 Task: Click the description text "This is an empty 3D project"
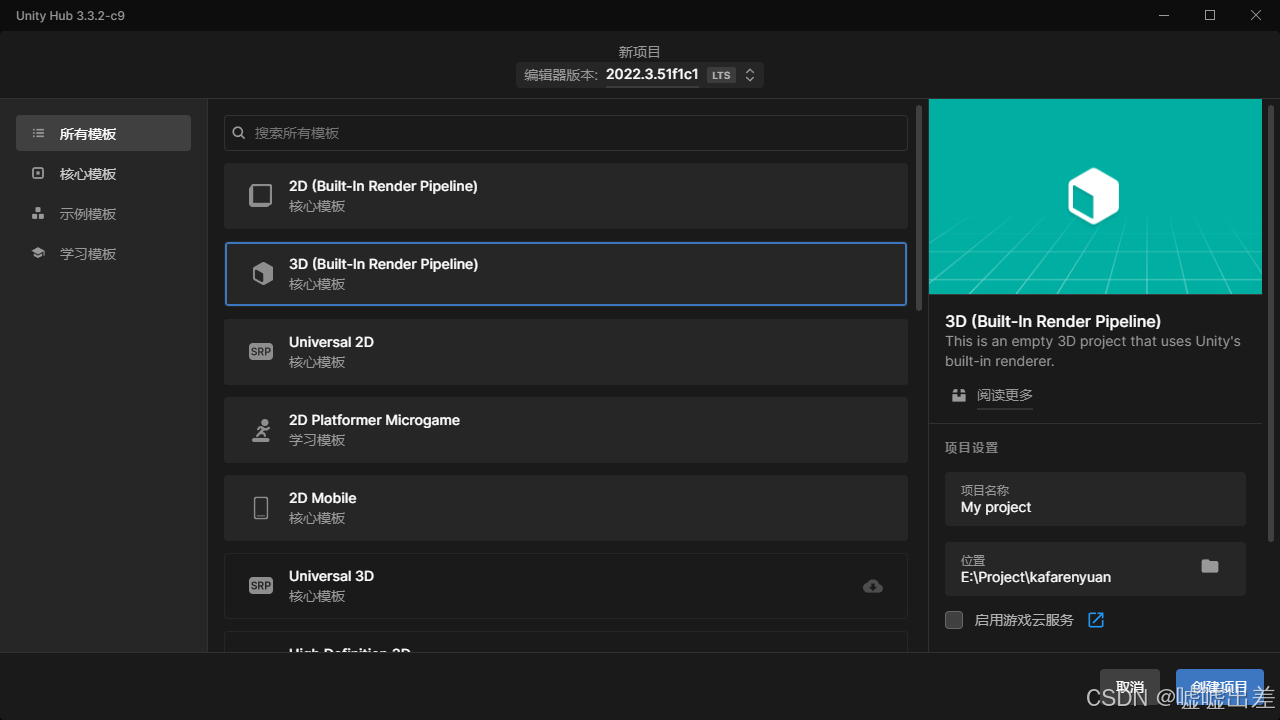1093,351
